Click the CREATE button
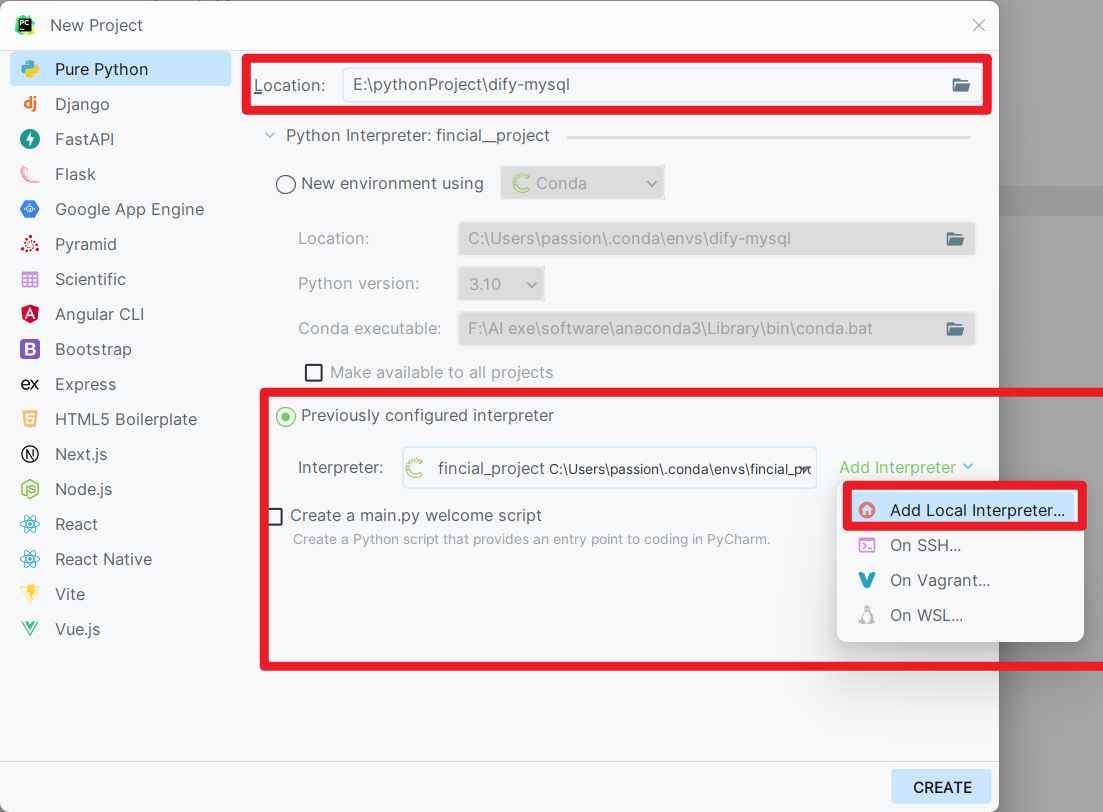 coord(941,787)
